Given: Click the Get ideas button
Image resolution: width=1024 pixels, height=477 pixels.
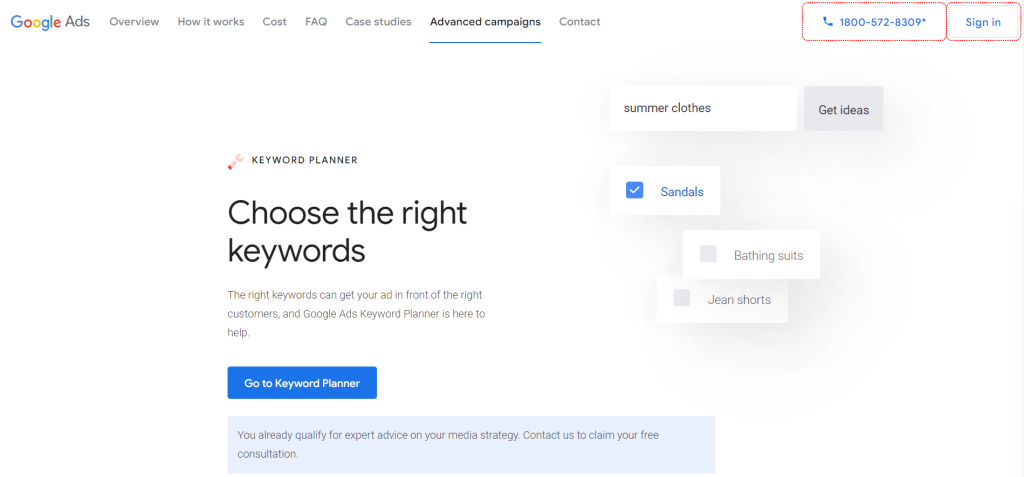Looking at the screenshot, I should 843,109.
